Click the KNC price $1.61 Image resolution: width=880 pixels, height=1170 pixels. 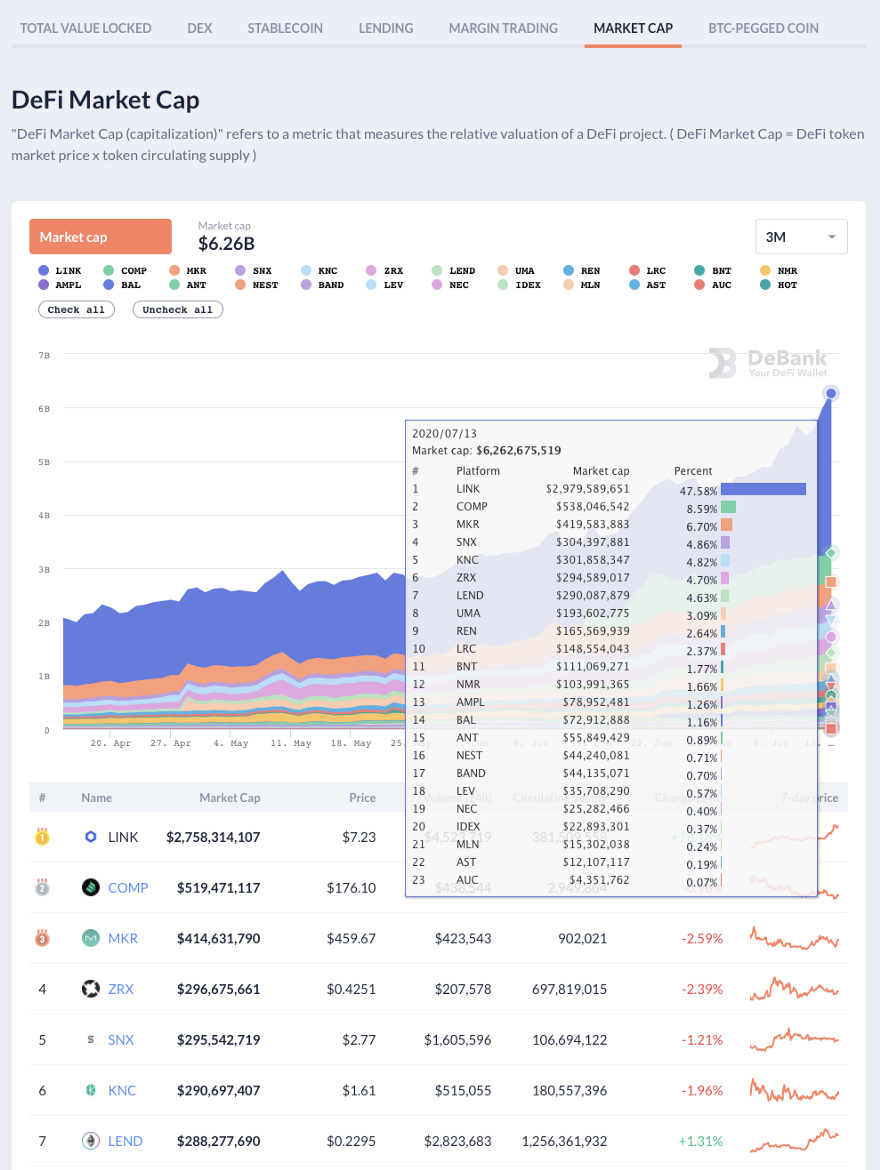[359, 1090]
